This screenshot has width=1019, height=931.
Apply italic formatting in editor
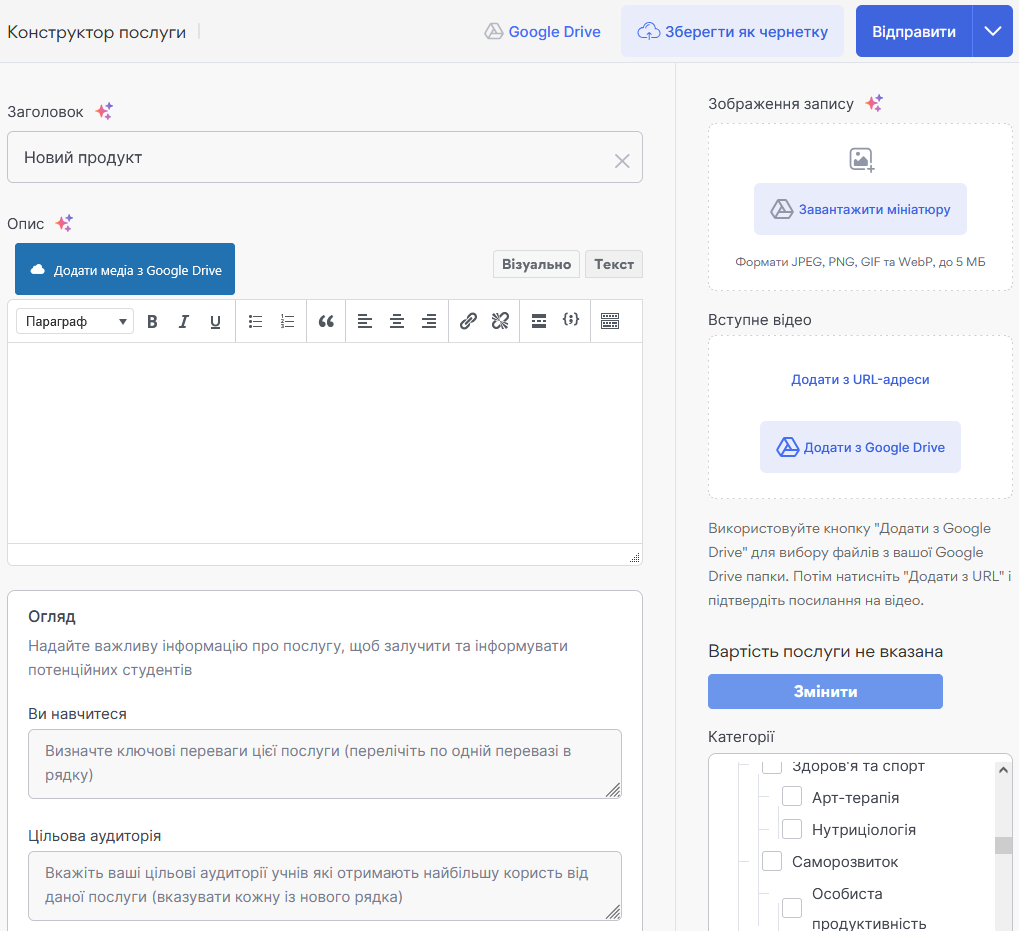point(184,321)
